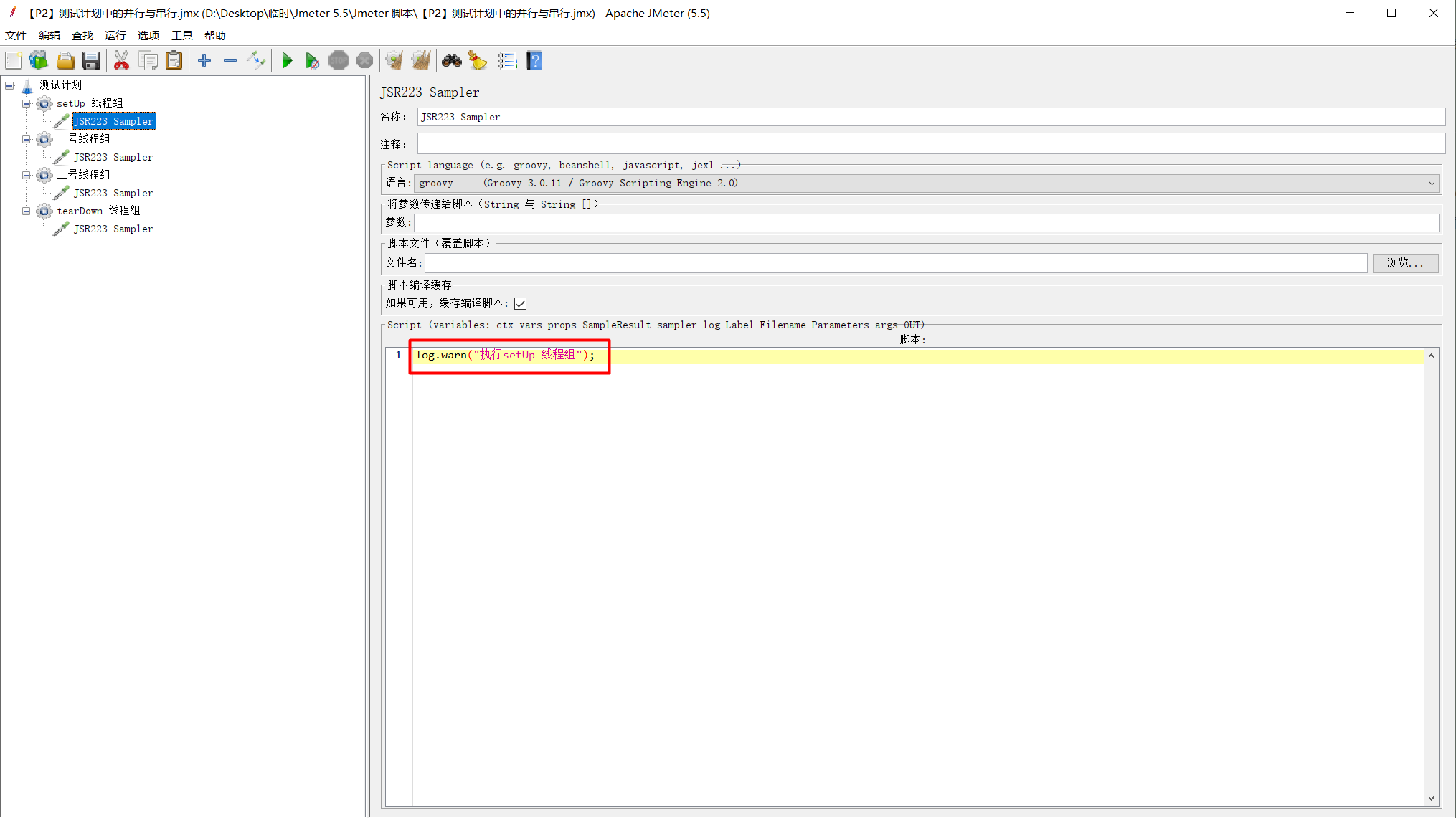This screenshot has height=818, width=1456.
Task: Collapse all nodes with minus icon
Action: click(x=230, y=61)
